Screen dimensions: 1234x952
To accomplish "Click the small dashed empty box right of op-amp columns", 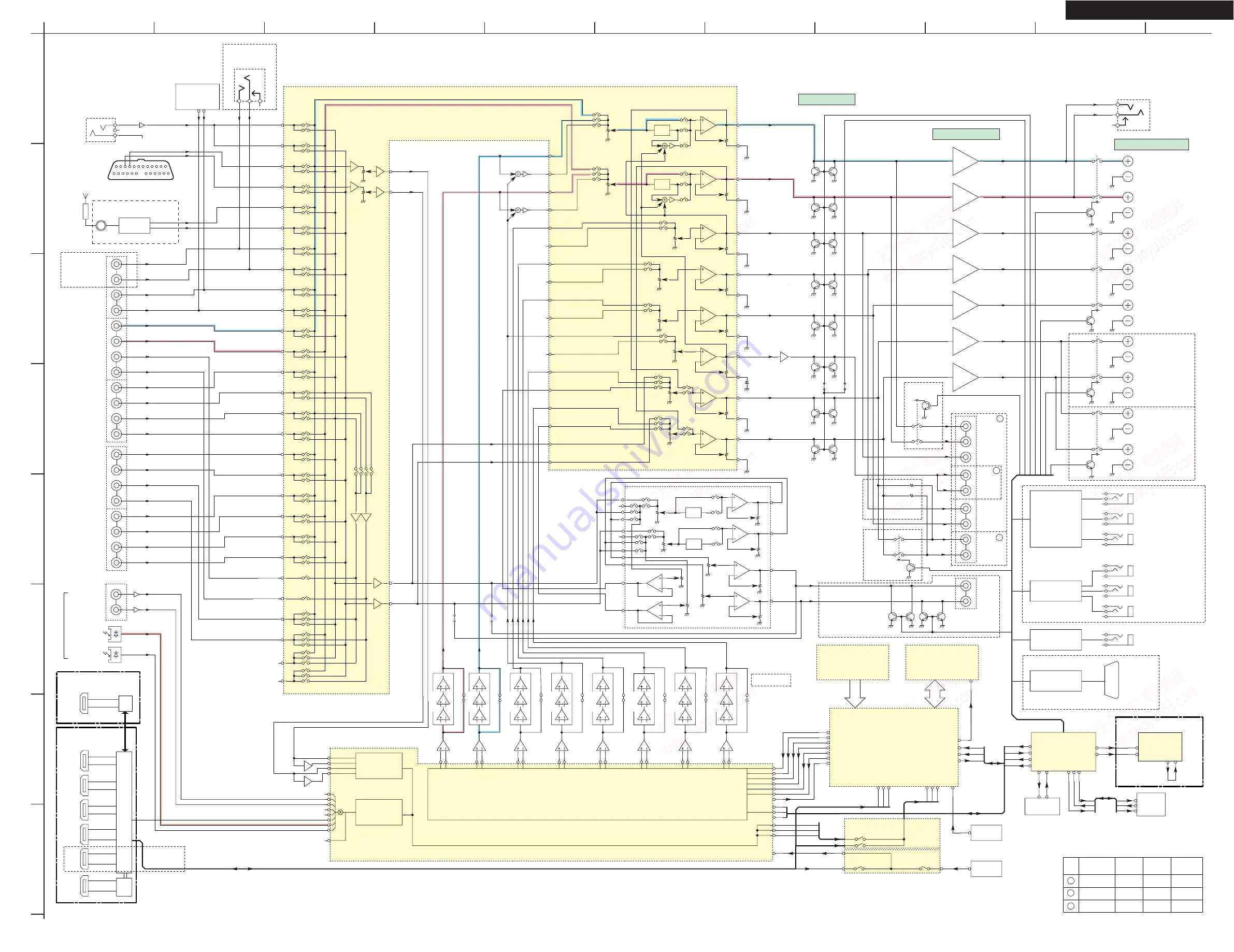I will point(771,680).
